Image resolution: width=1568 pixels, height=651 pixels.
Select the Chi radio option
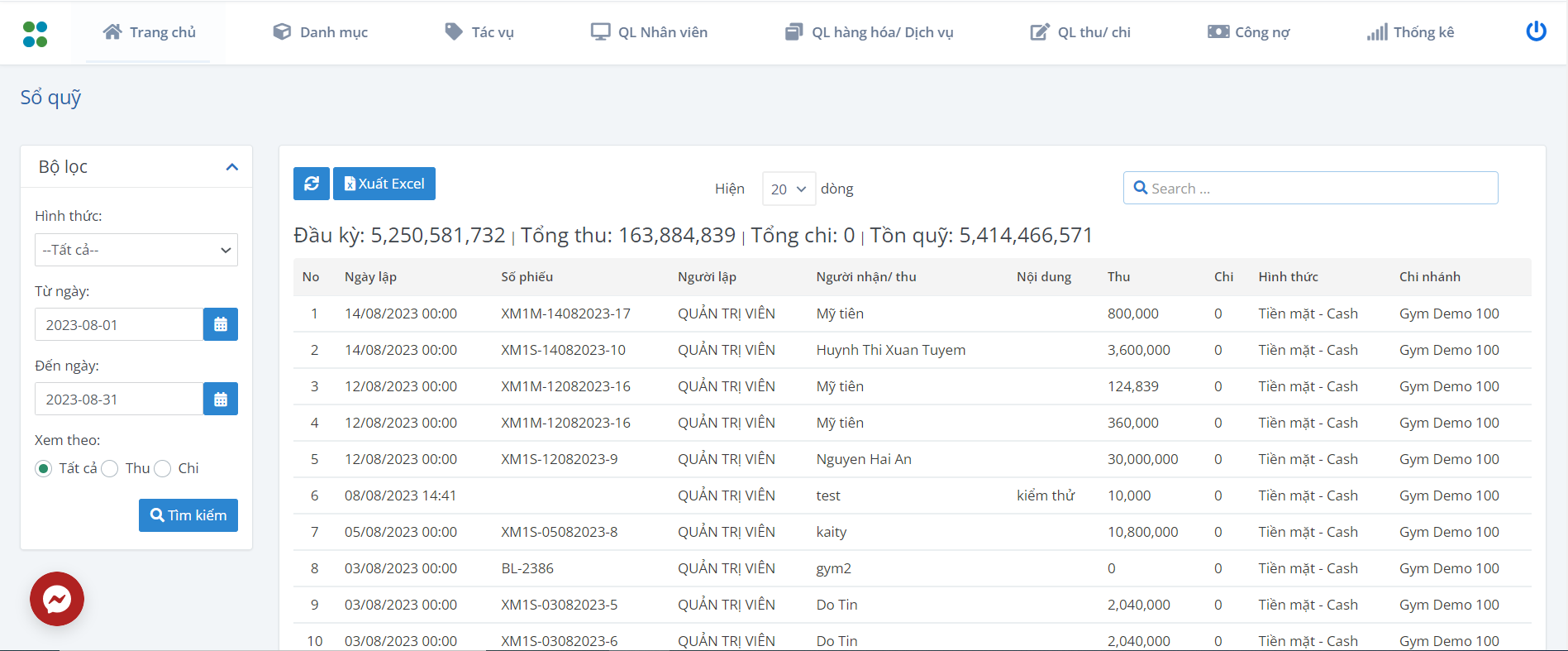pos(163,469)
